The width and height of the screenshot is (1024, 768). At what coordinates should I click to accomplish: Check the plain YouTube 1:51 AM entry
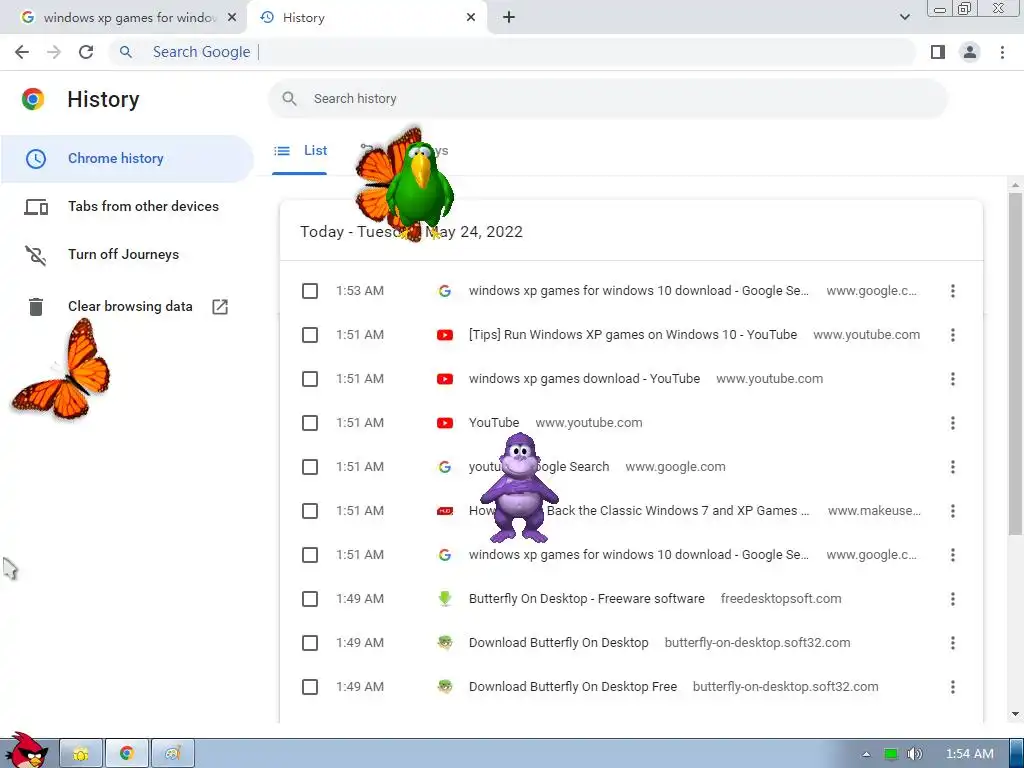310,423
